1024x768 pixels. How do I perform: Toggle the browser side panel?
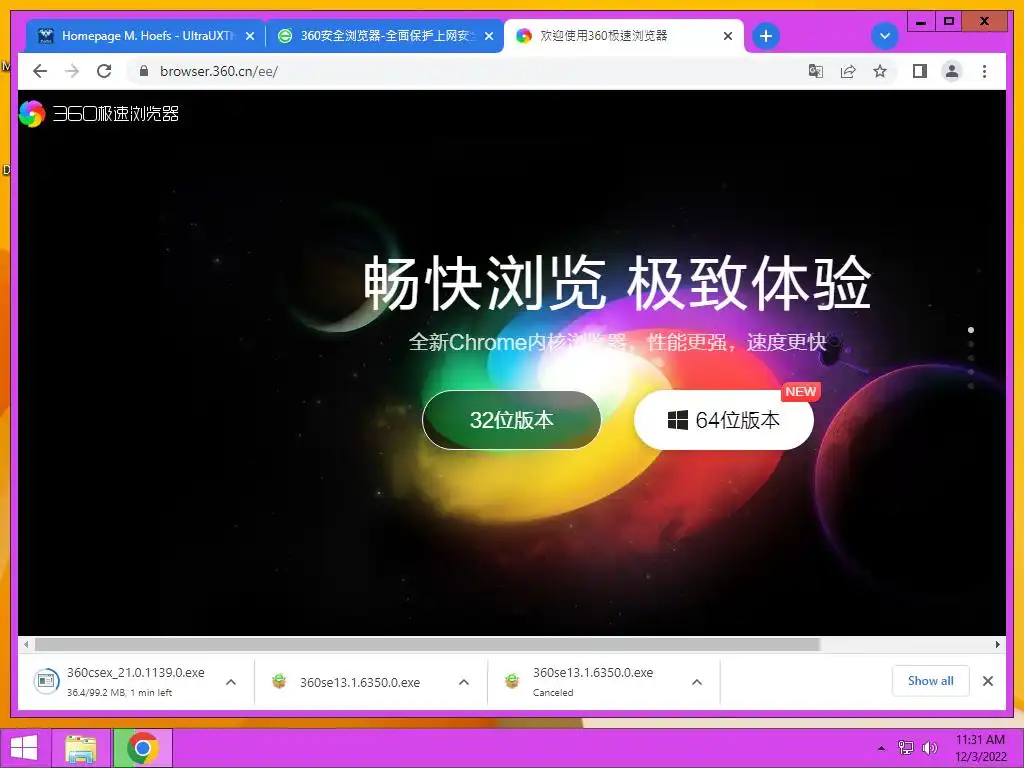point(920,71)
